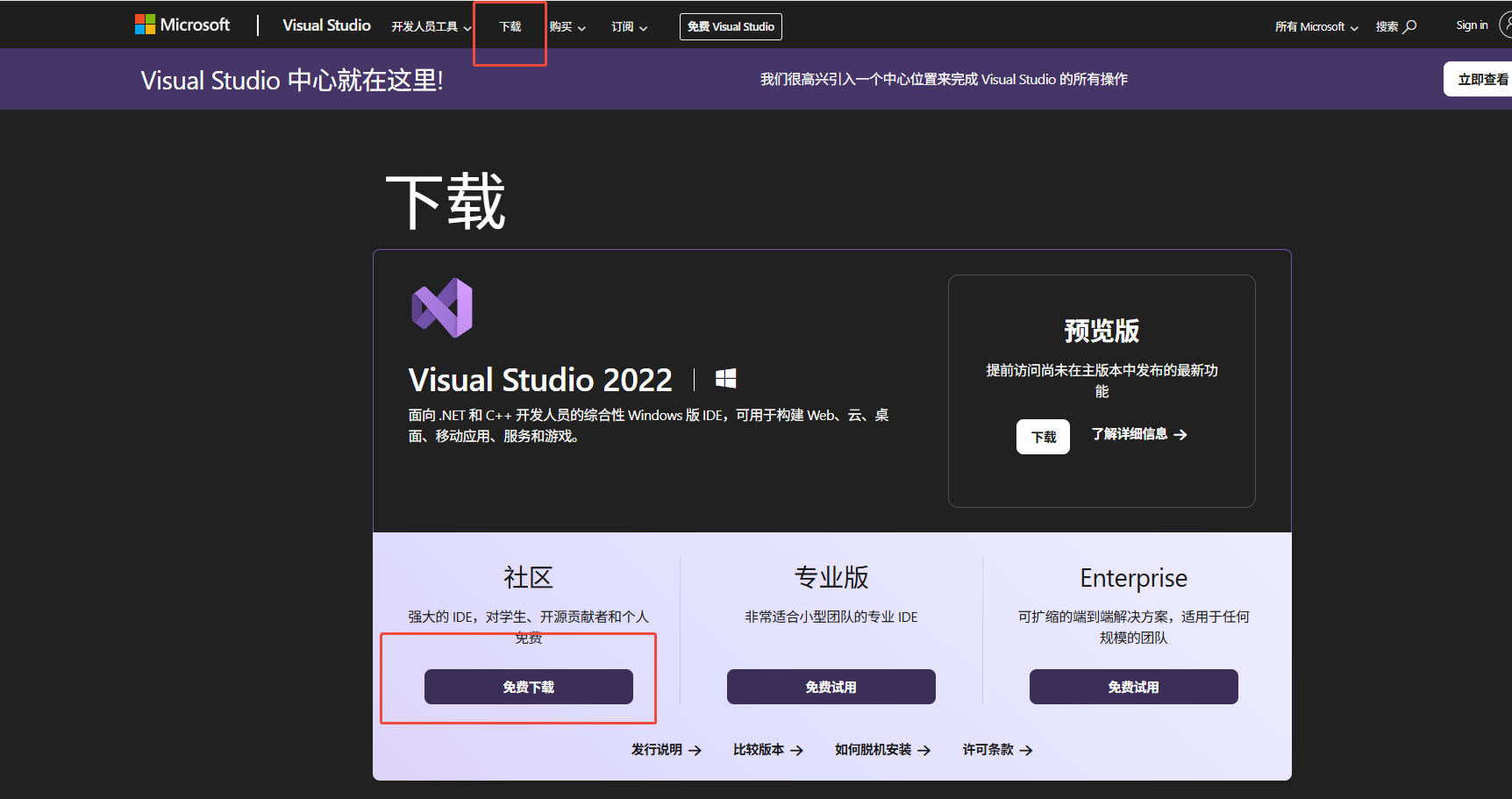Screen dimensions: 1512x799
Task: Click the Enterprise edition heading
Action: [x=1134, y=578]
